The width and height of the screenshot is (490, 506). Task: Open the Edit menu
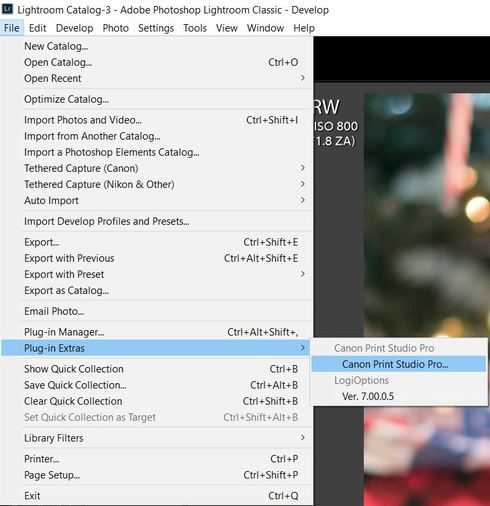tap(37, 28)
